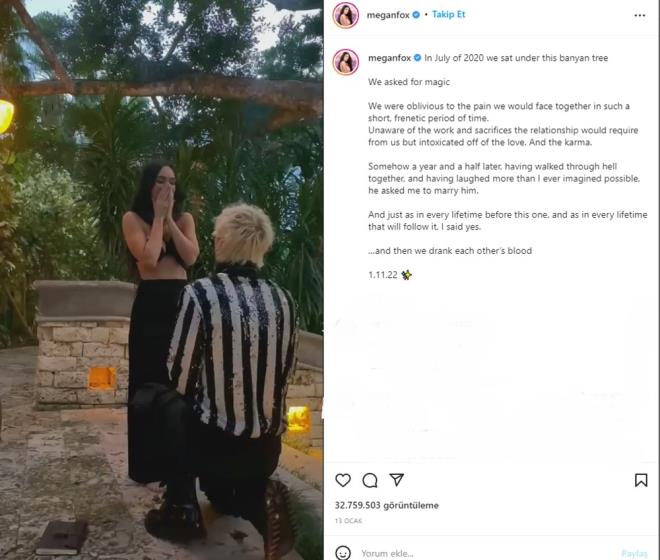This screenshot has height=560, width=660.
Task: Click the verified badge next to caption username
Action: click(x=417, y=58)
